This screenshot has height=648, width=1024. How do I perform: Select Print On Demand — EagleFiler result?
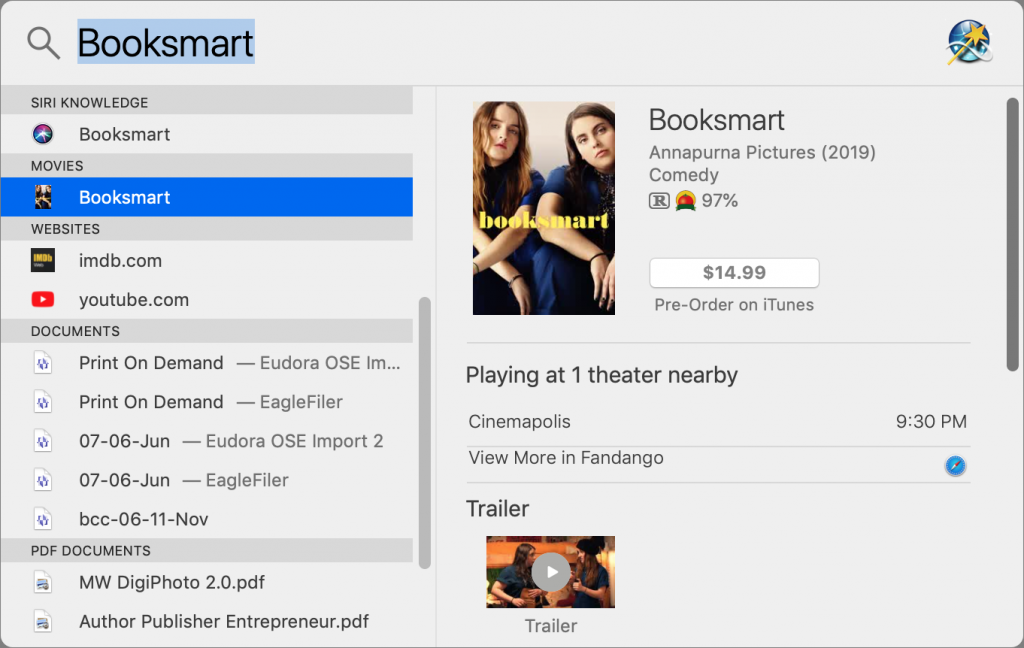(x=207, y=402)
